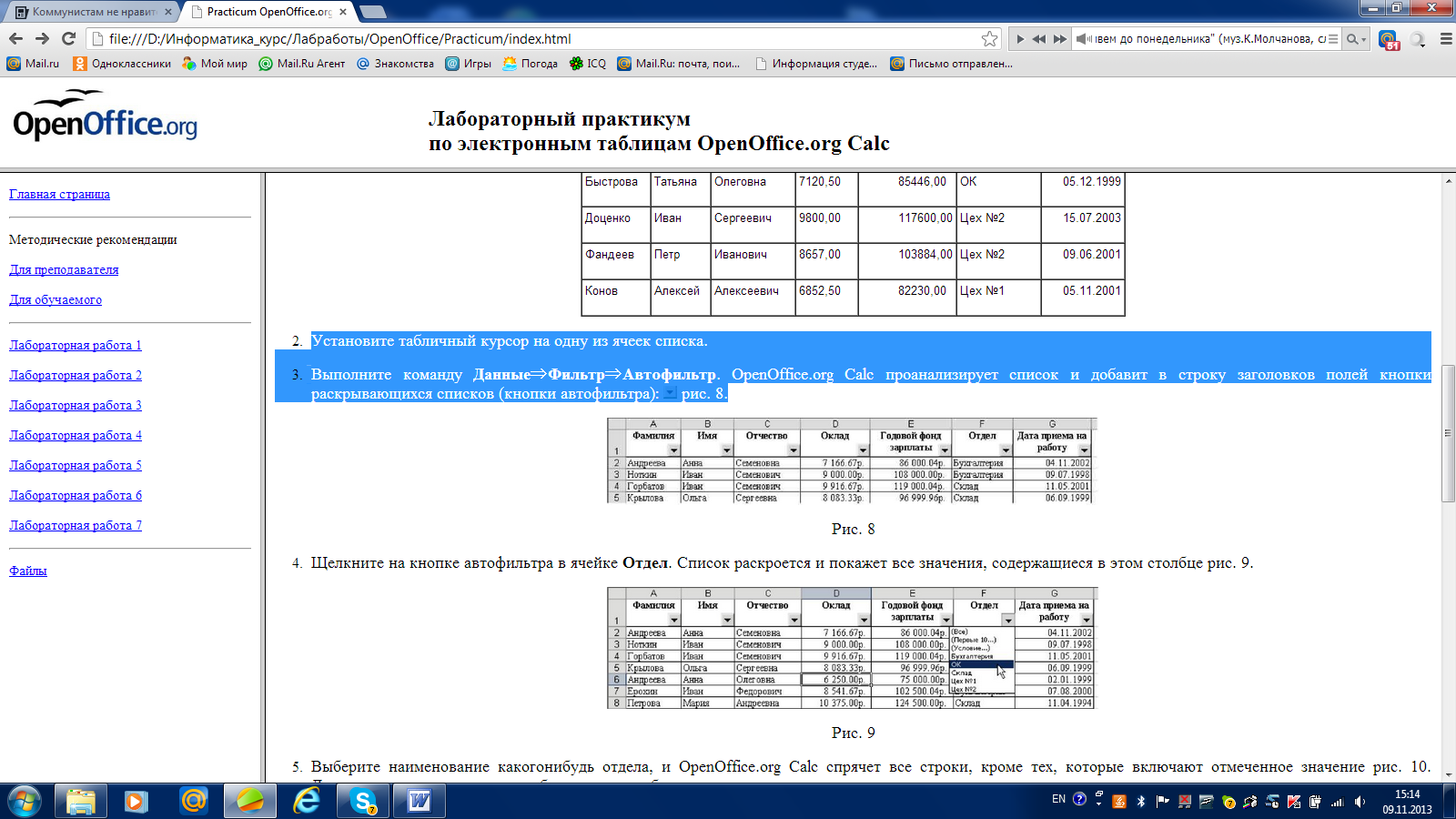Screen dimensions: 1456x819
Task: Click the scroll up arrow of content frame
Action: (x=1448, y=181)
